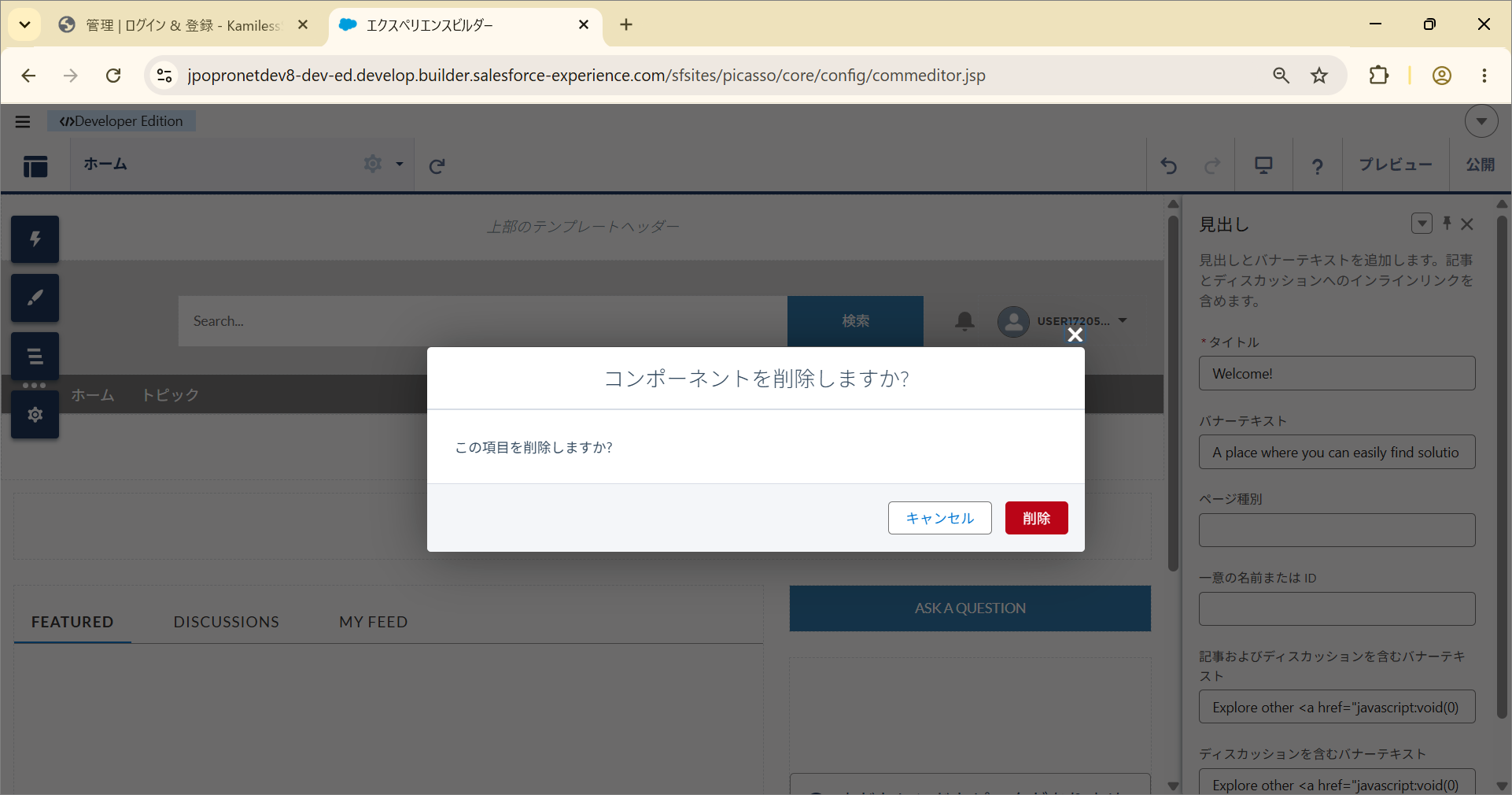Screen dimensions: 1512x795
Task: Open the desktop view mode icon
Action: pyautogui.click(x=1263, y=165)
